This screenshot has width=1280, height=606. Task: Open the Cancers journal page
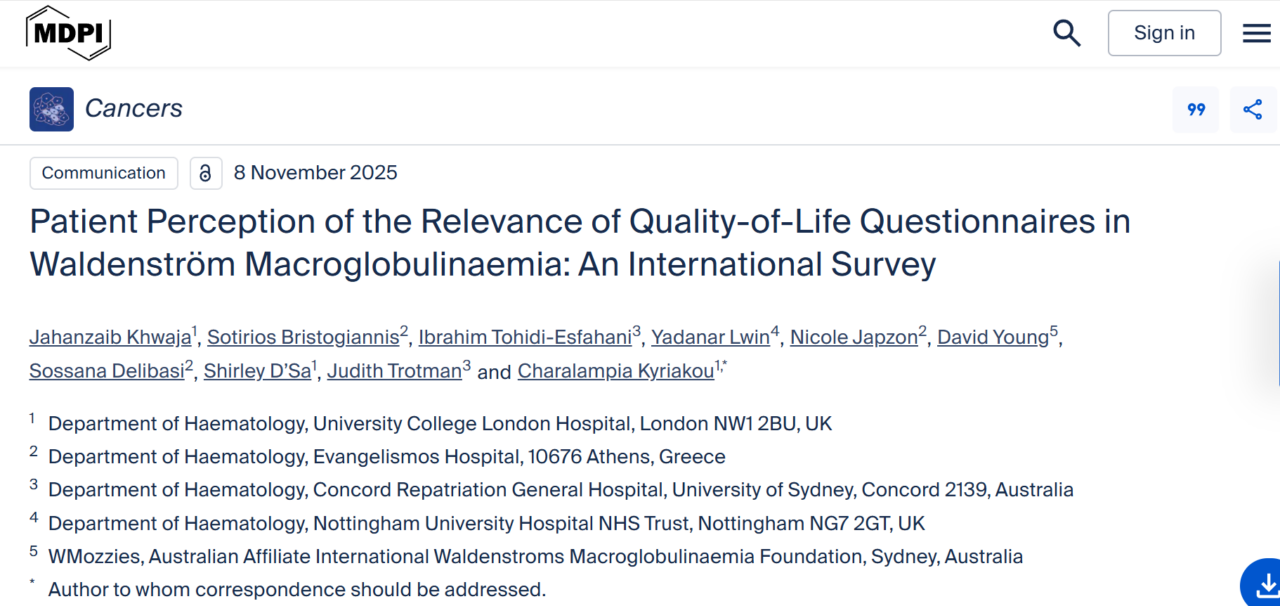(x=134, y=108)
